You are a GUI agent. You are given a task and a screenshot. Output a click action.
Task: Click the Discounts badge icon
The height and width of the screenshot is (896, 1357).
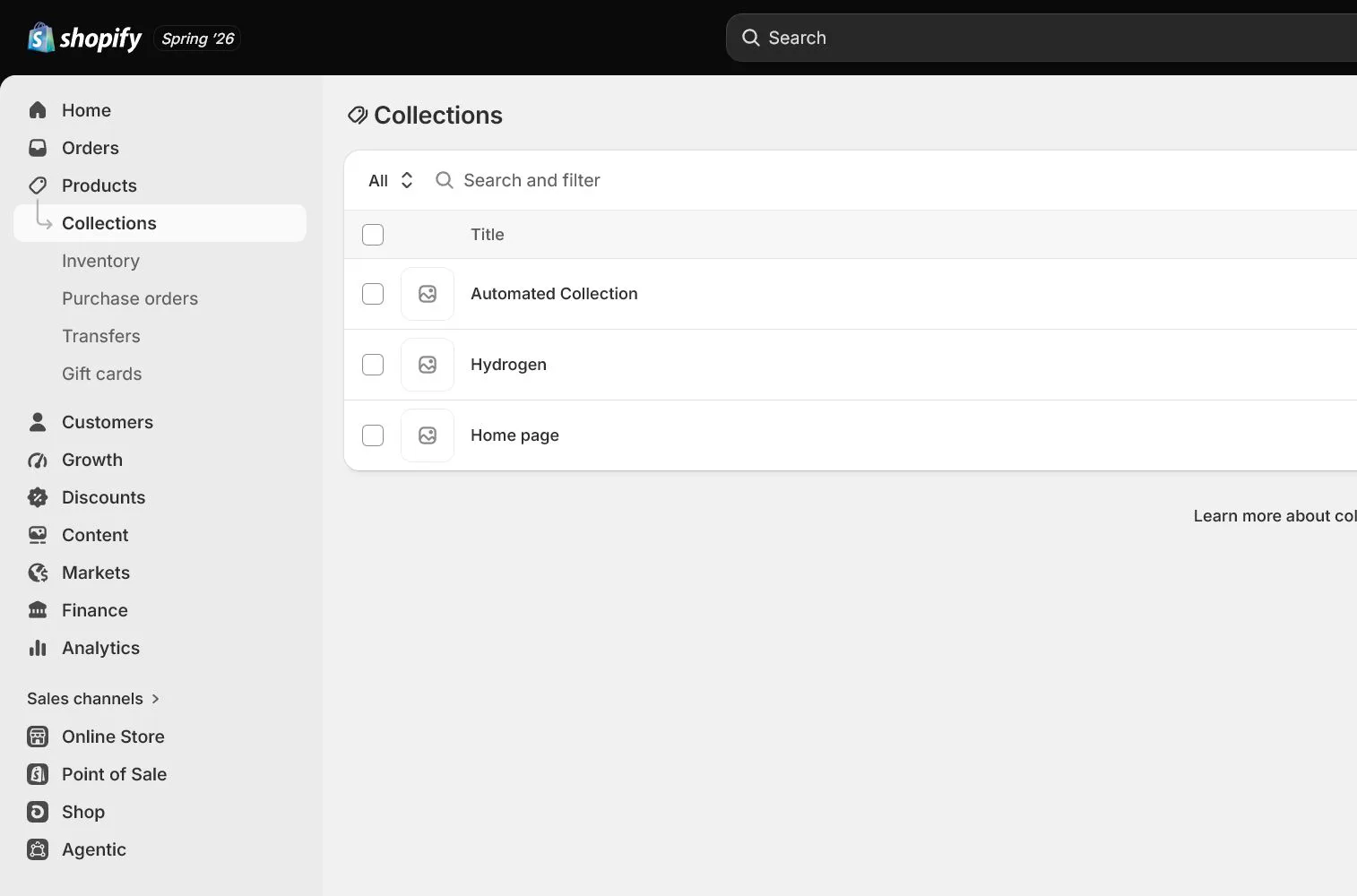pos(38,497)
